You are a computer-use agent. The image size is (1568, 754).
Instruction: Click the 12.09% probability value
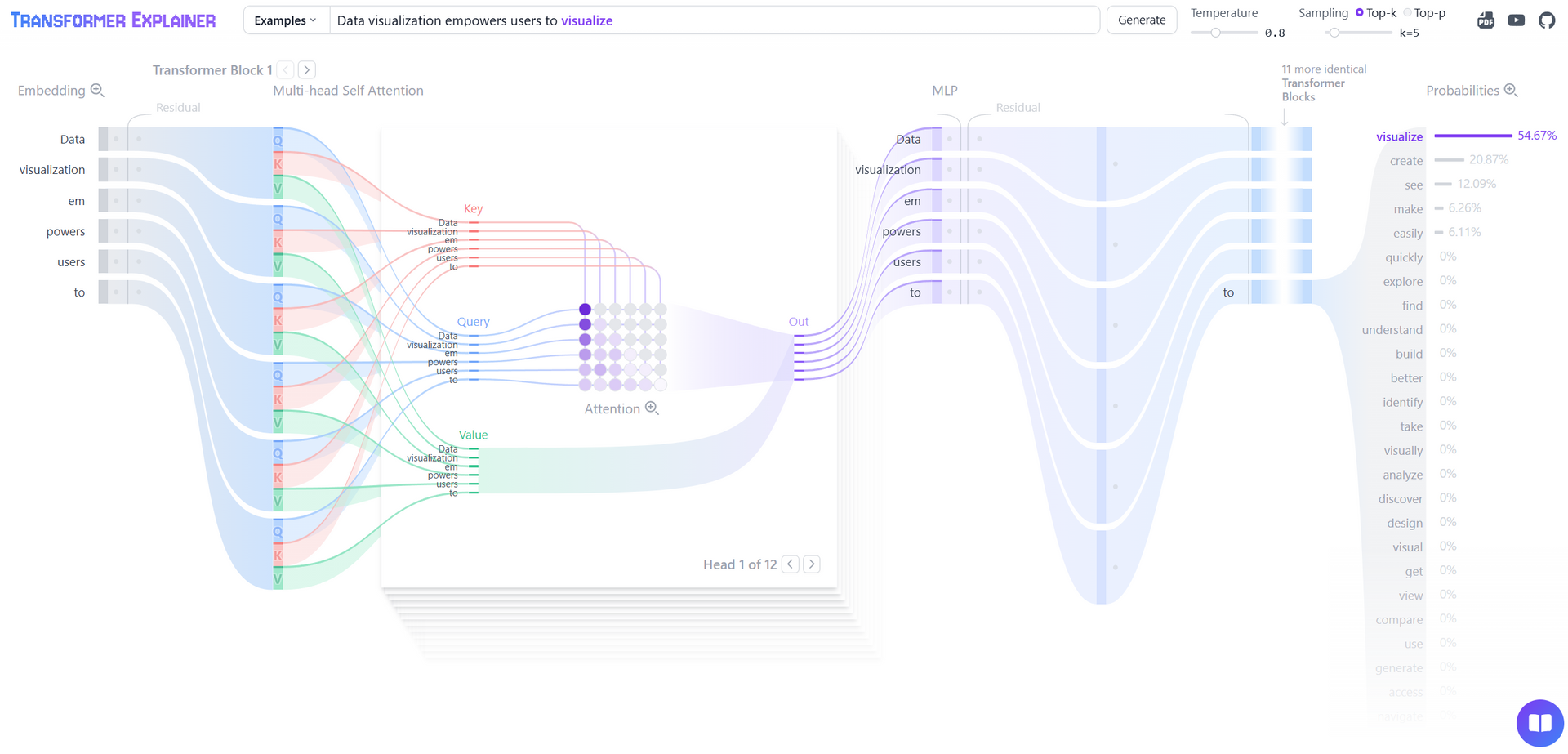1477,184
